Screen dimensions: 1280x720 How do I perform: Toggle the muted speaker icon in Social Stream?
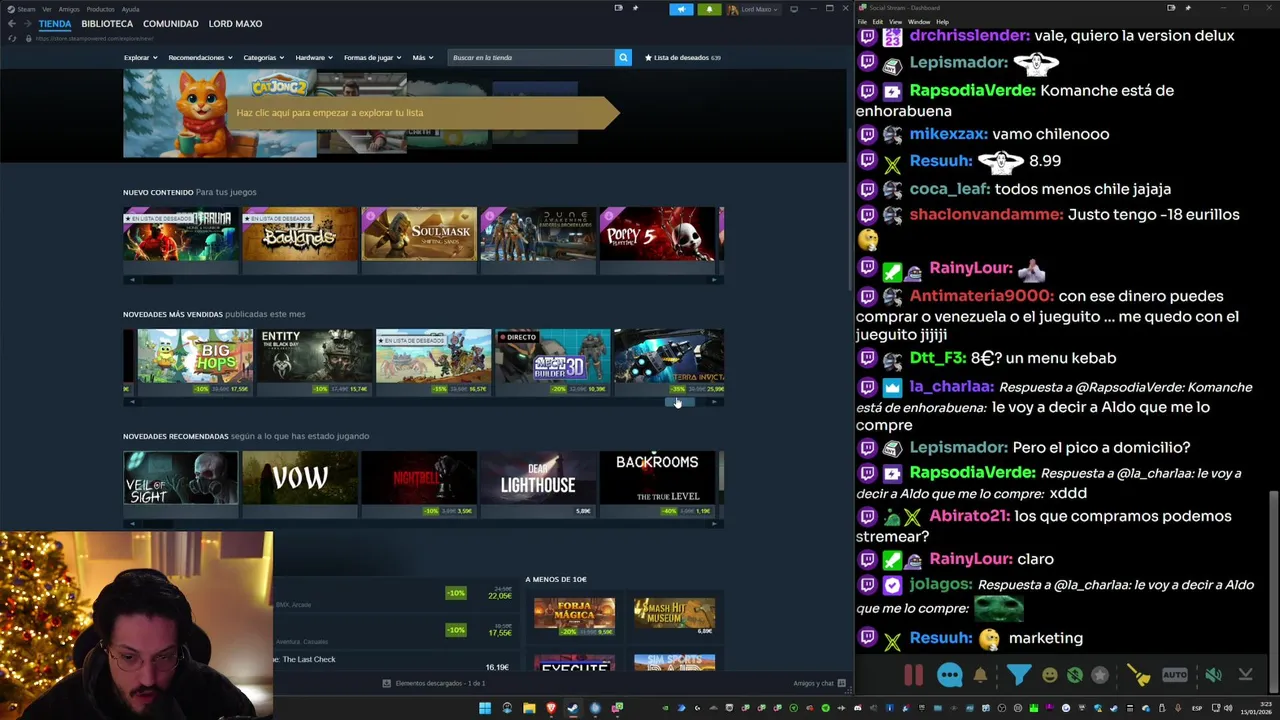1213,675
